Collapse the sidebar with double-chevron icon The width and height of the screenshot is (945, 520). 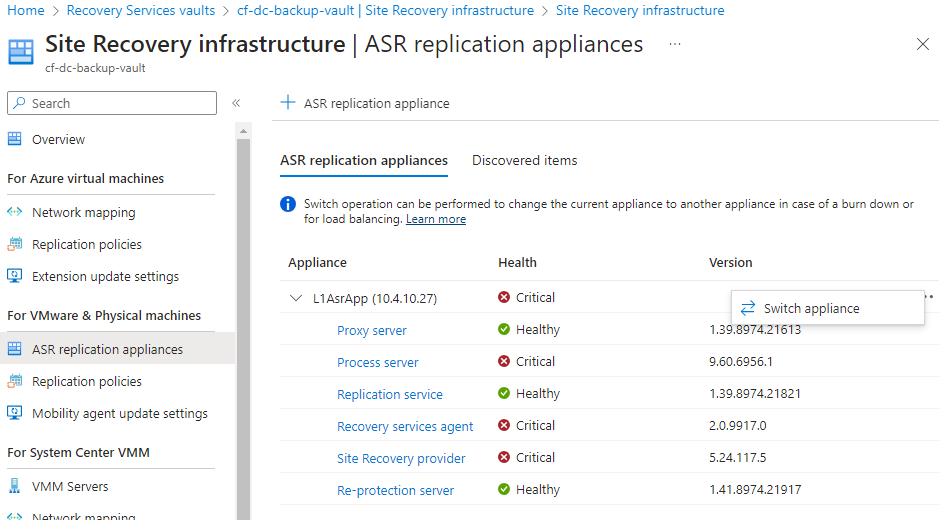pyautogui.click(x=236, y=103)
